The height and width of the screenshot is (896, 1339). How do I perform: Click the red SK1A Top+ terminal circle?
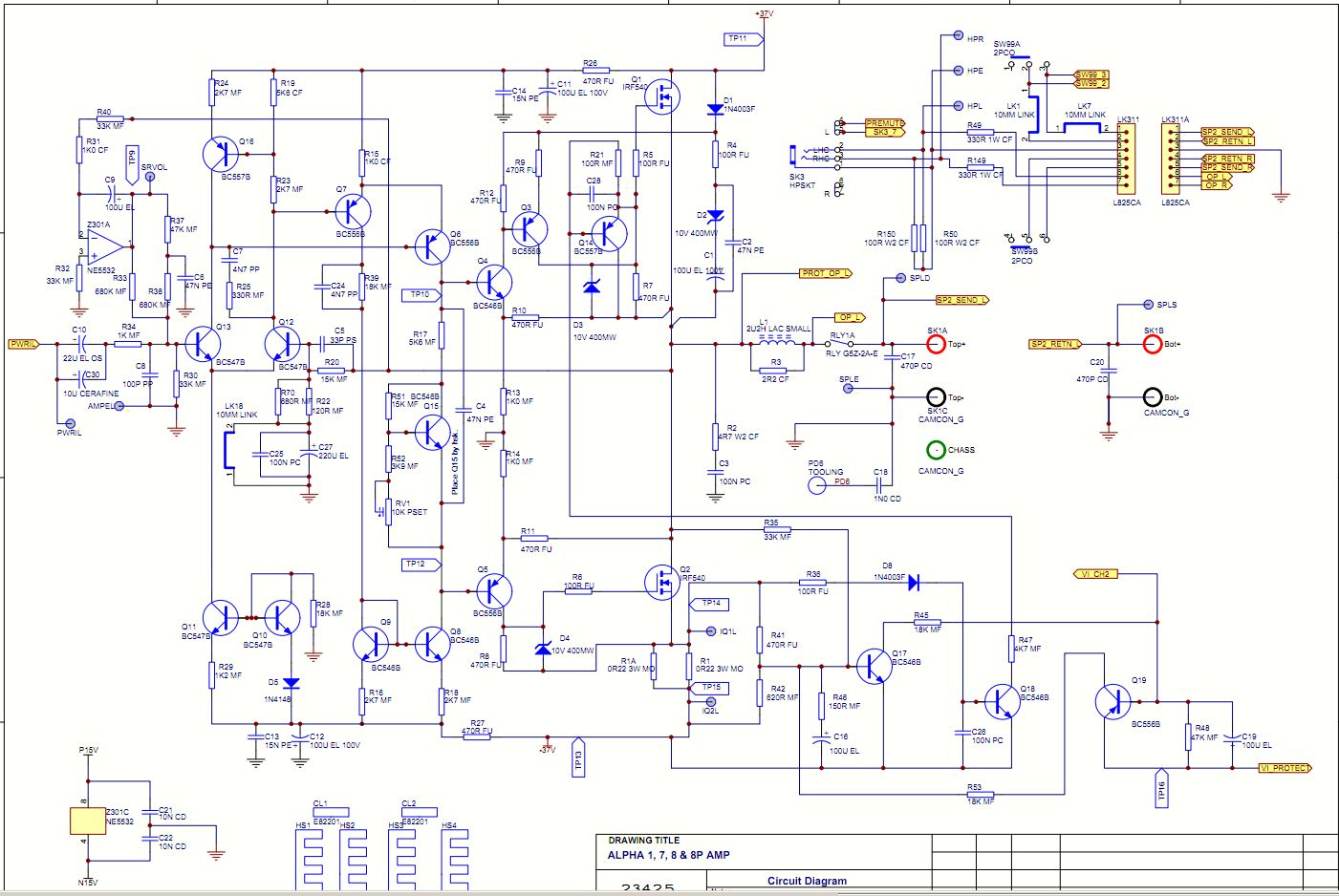(937, 344)
